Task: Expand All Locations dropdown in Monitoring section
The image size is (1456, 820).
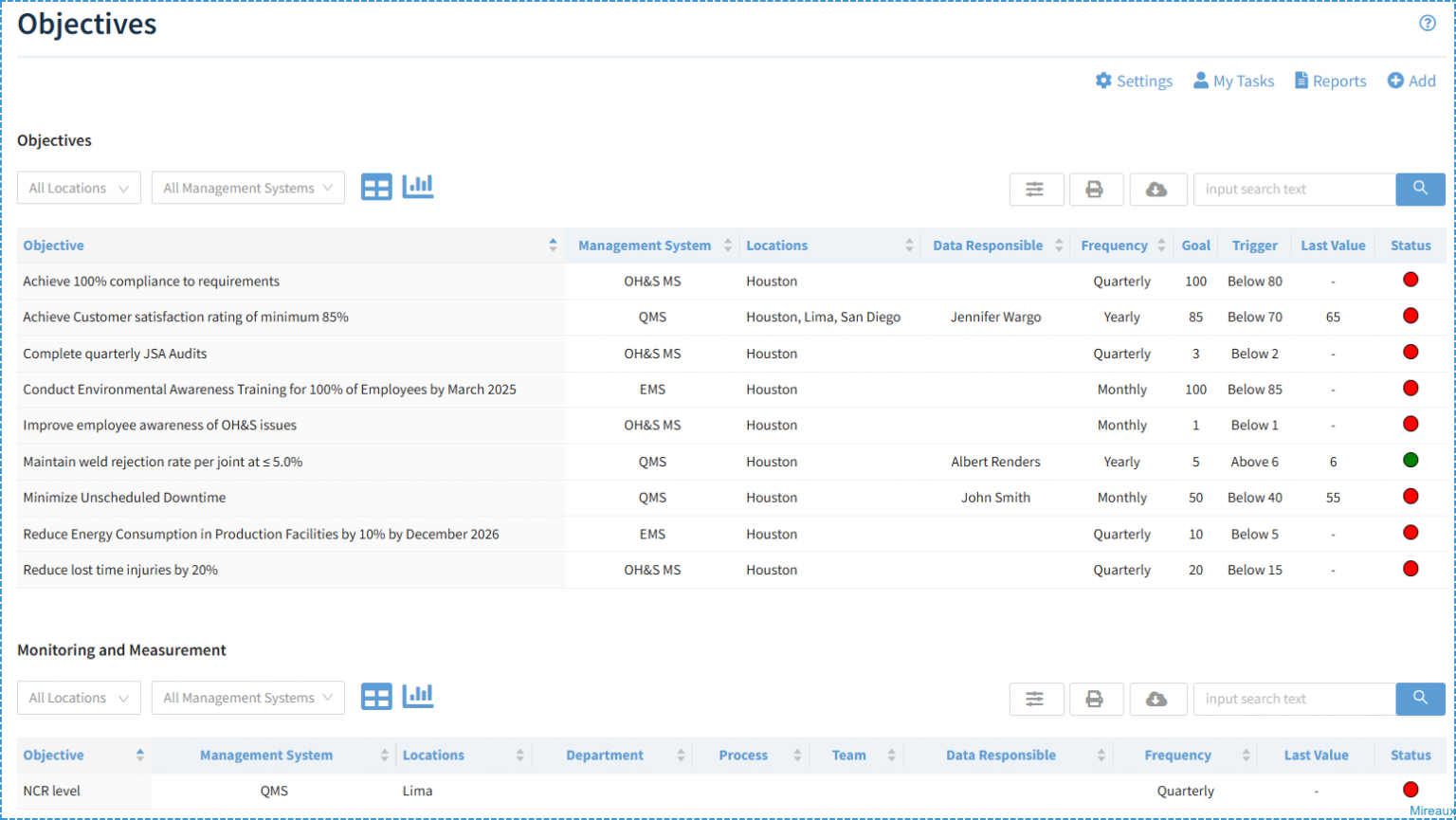Action: (x=79, y=698)
